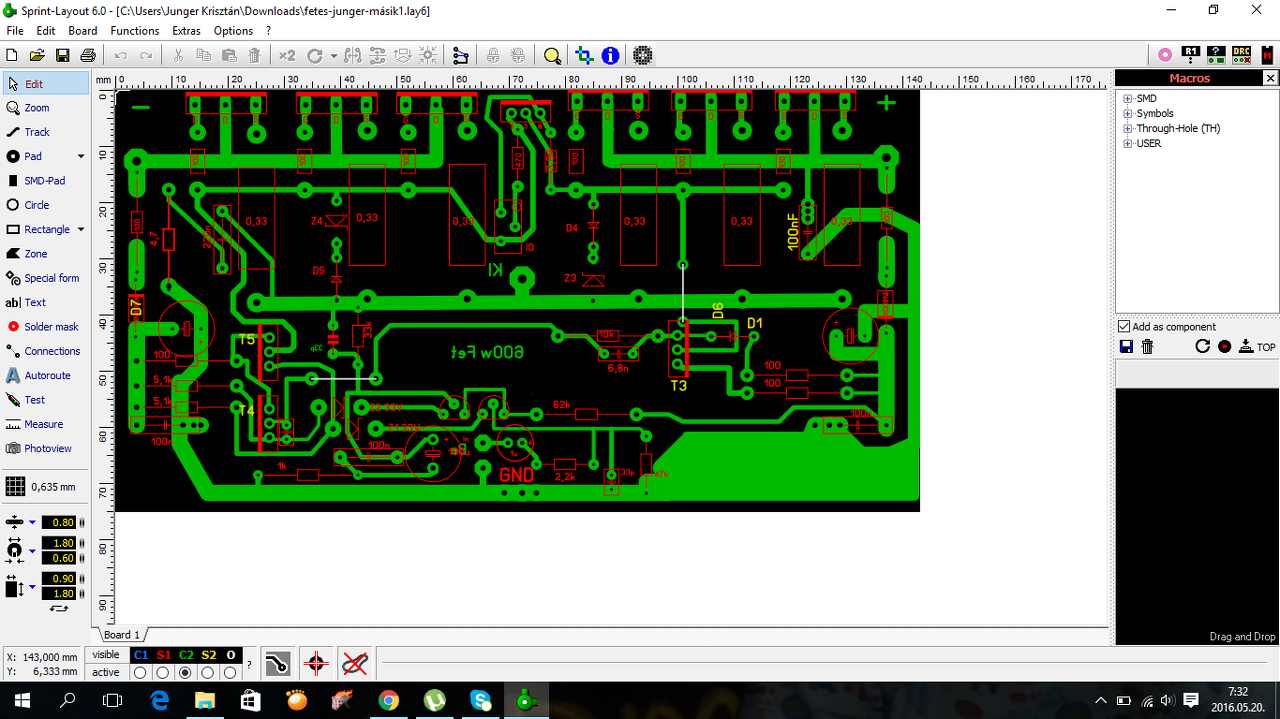The height and width of the screenshot is (719, 1280).
Task: Toggle the Macros panel M icon
Action: [1266, 55]
